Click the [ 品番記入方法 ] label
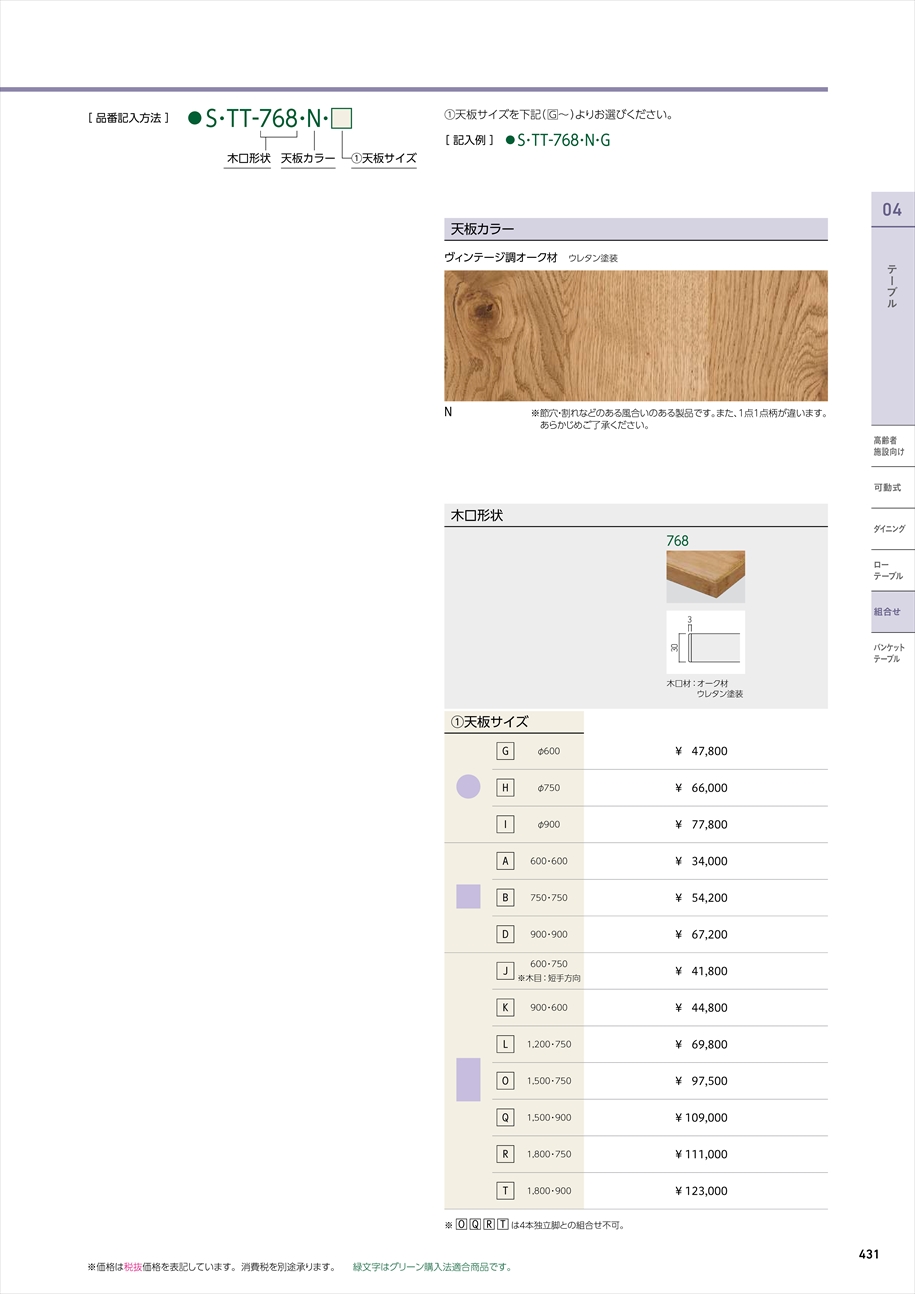 129,118
